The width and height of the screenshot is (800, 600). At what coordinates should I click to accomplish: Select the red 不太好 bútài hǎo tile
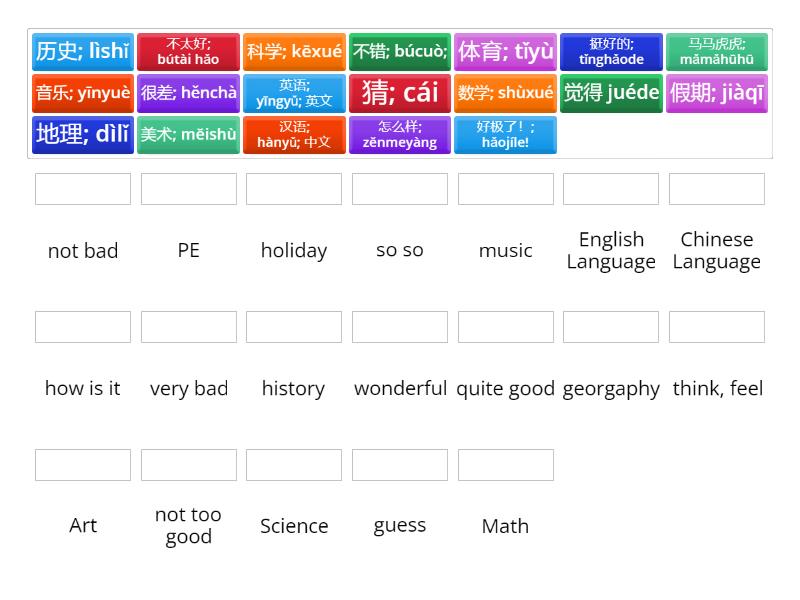coord(188,52)
